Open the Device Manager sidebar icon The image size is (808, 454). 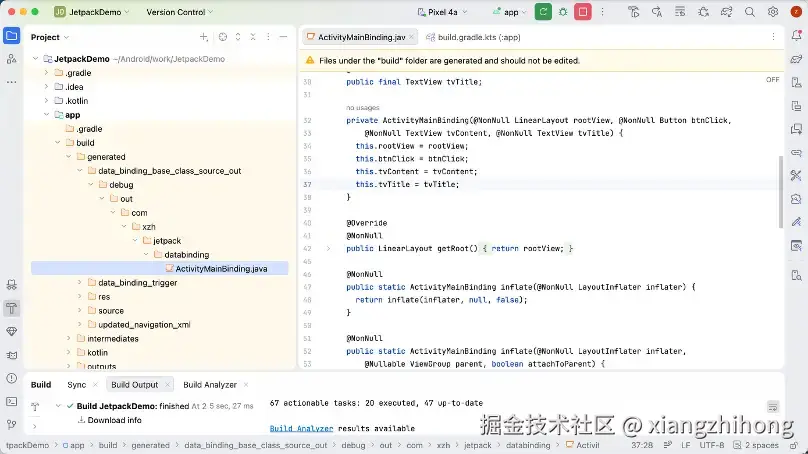pos(797,82)
